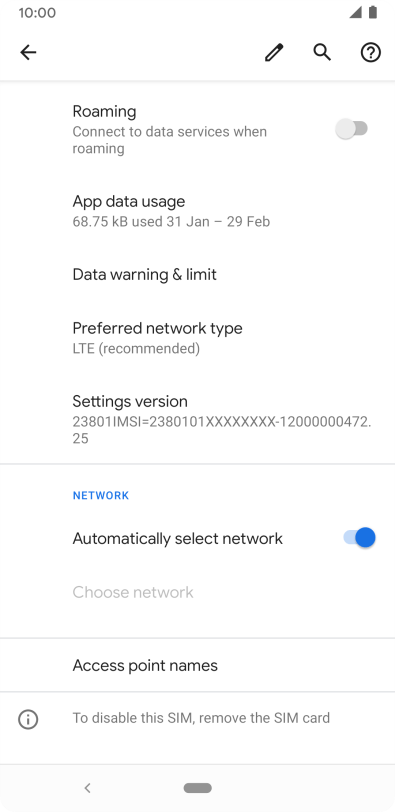Tap the Settings version entry
395x812 pixels.
pyautogui.click(x=197, y=419)
